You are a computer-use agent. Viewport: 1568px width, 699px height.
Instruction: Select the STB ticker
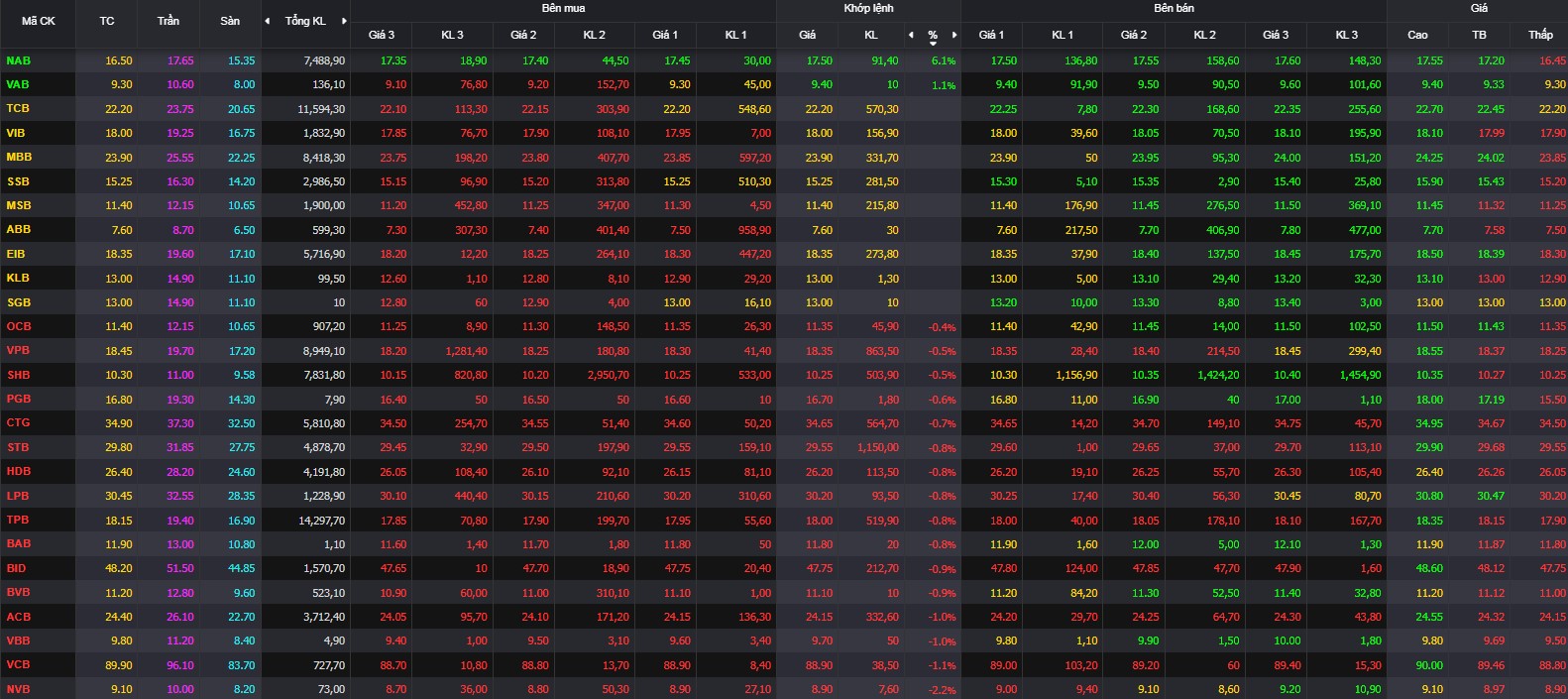[18, 447]
